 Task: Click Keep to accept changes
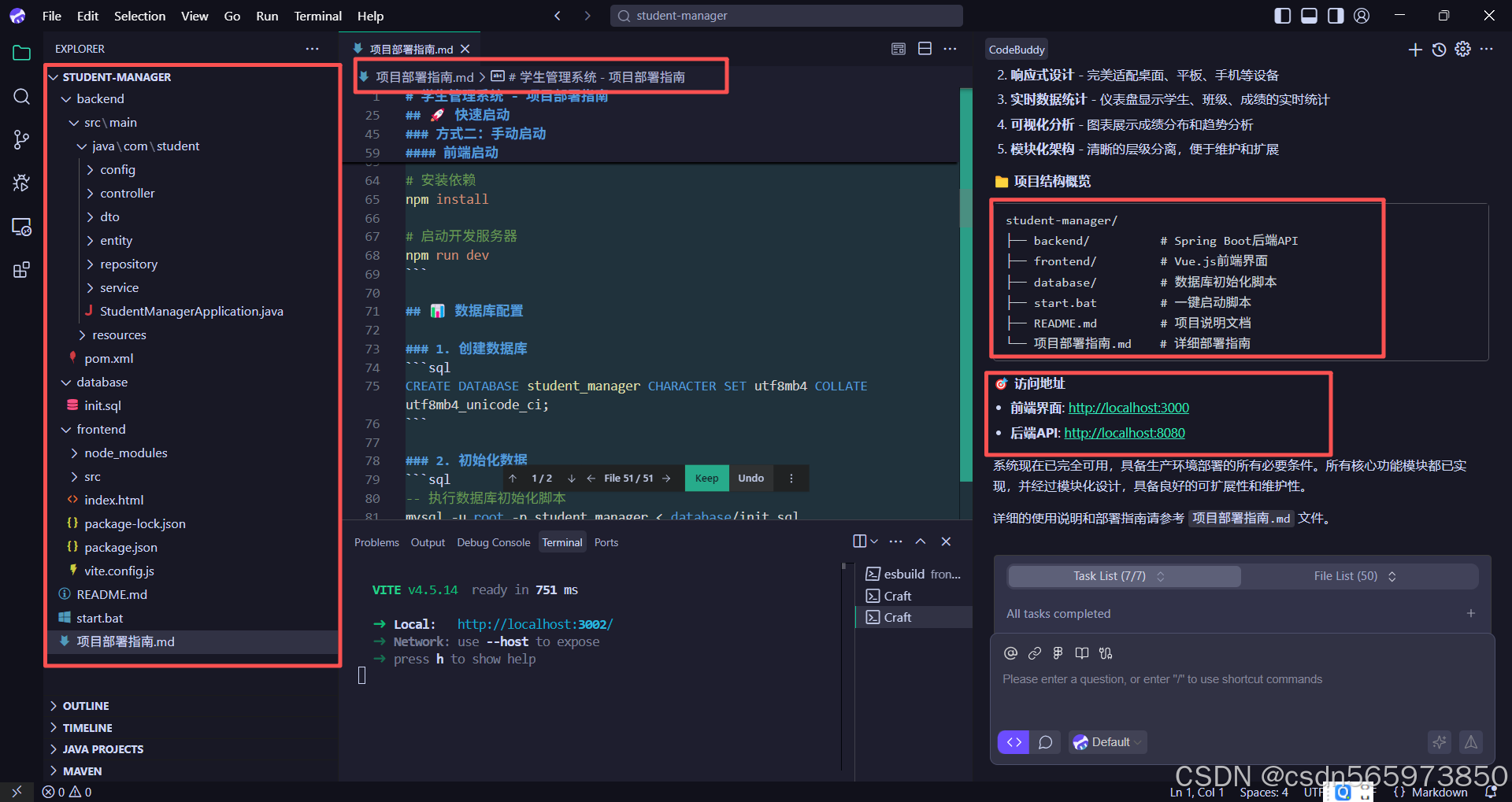(x=706, y=479)
